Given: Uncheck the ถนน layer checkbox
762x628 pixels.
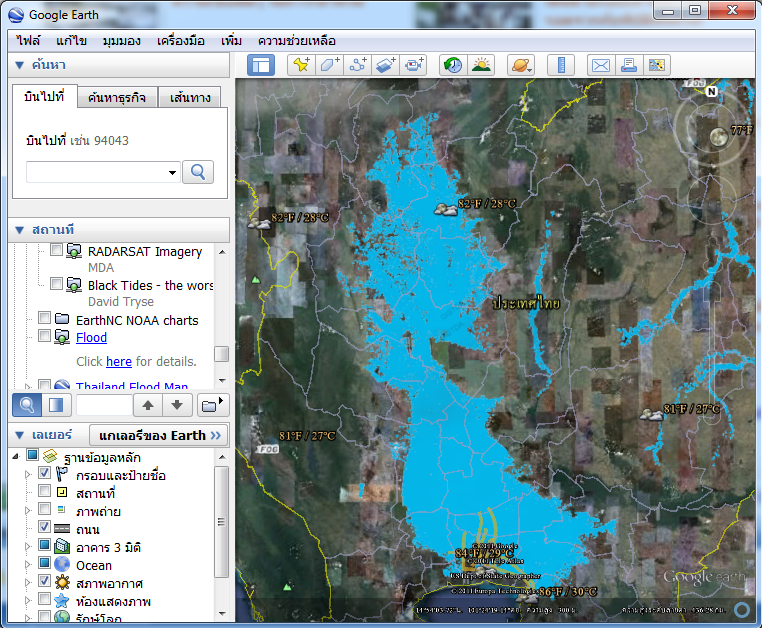Looking at the screenshot, I should (x=45, y=528).
